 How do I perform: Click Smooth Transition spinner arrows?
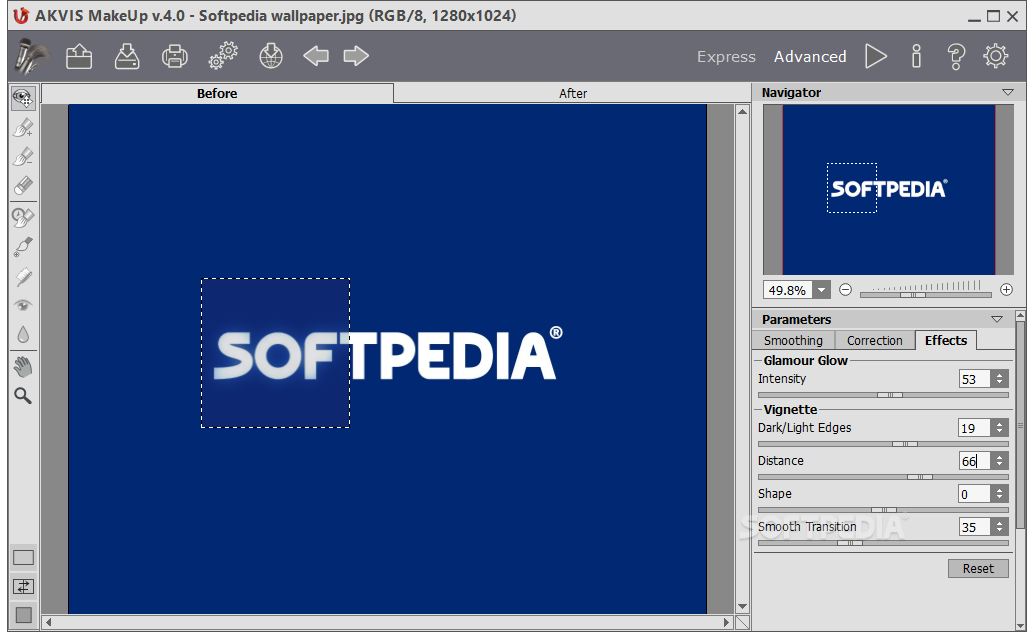(1000, 527)
